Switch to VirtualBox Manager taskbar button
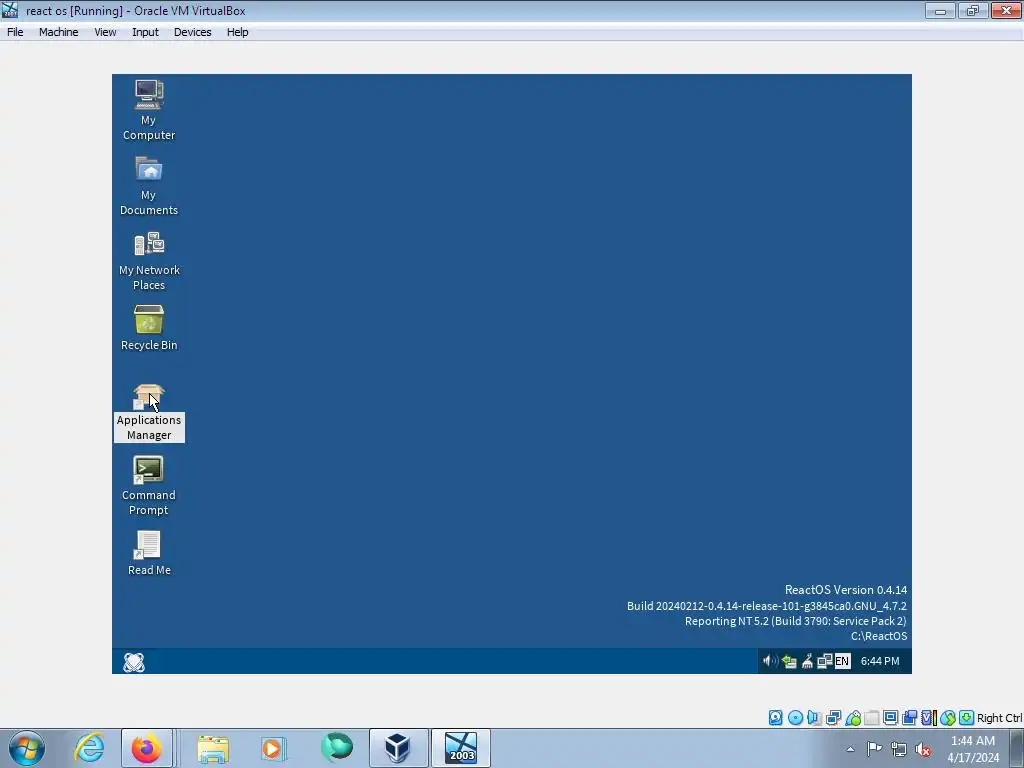This screenshot has height=768, width=1024. tap(398, 748)
